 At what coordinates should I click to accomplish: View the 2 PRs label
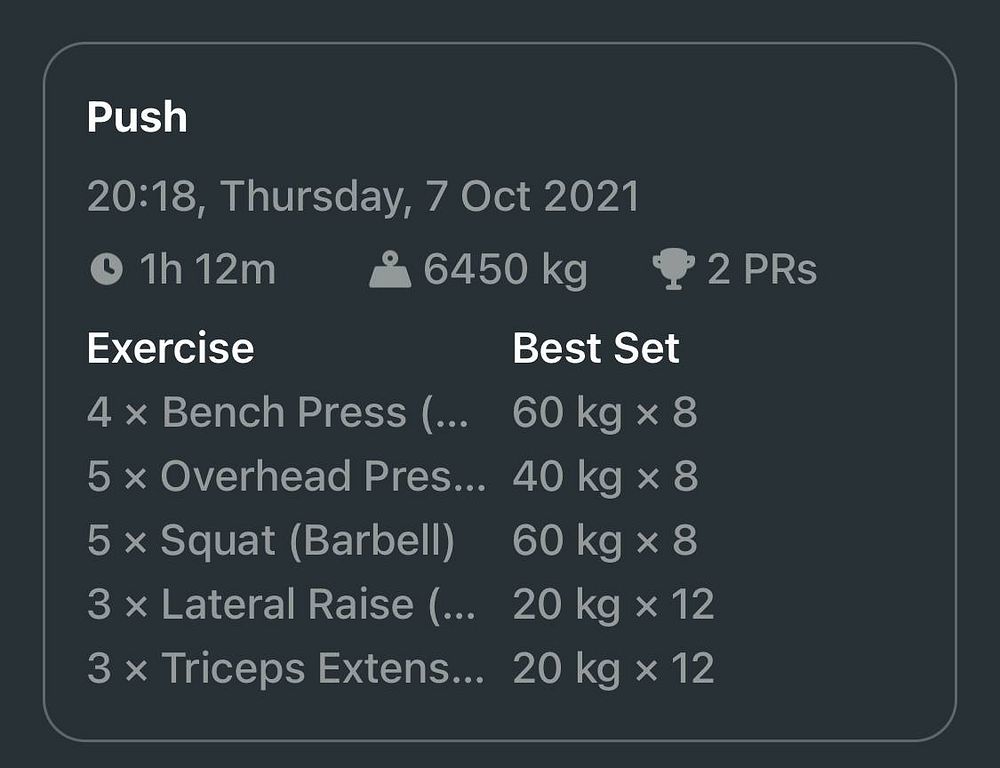point(762,269)
